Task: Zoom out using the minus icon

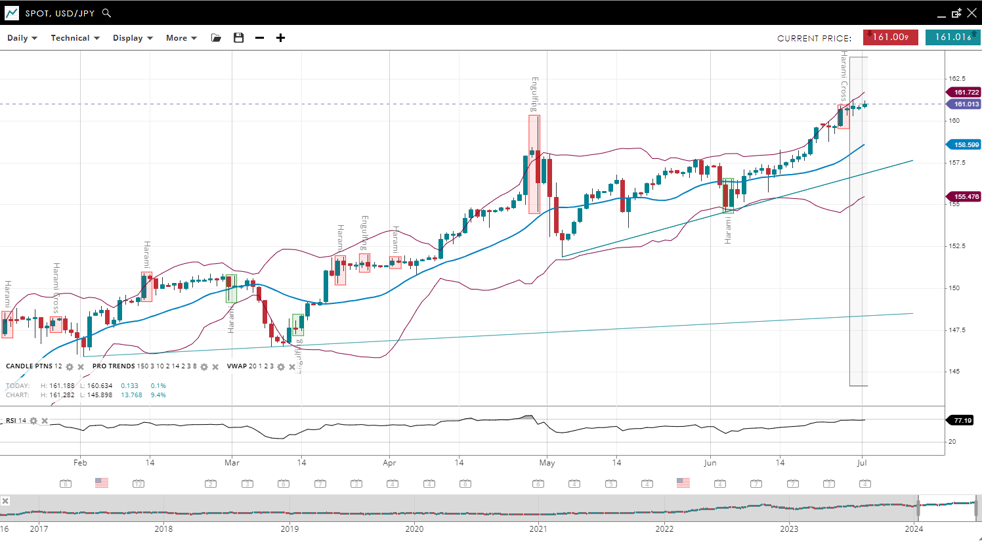Action: (x=260, y=38)
